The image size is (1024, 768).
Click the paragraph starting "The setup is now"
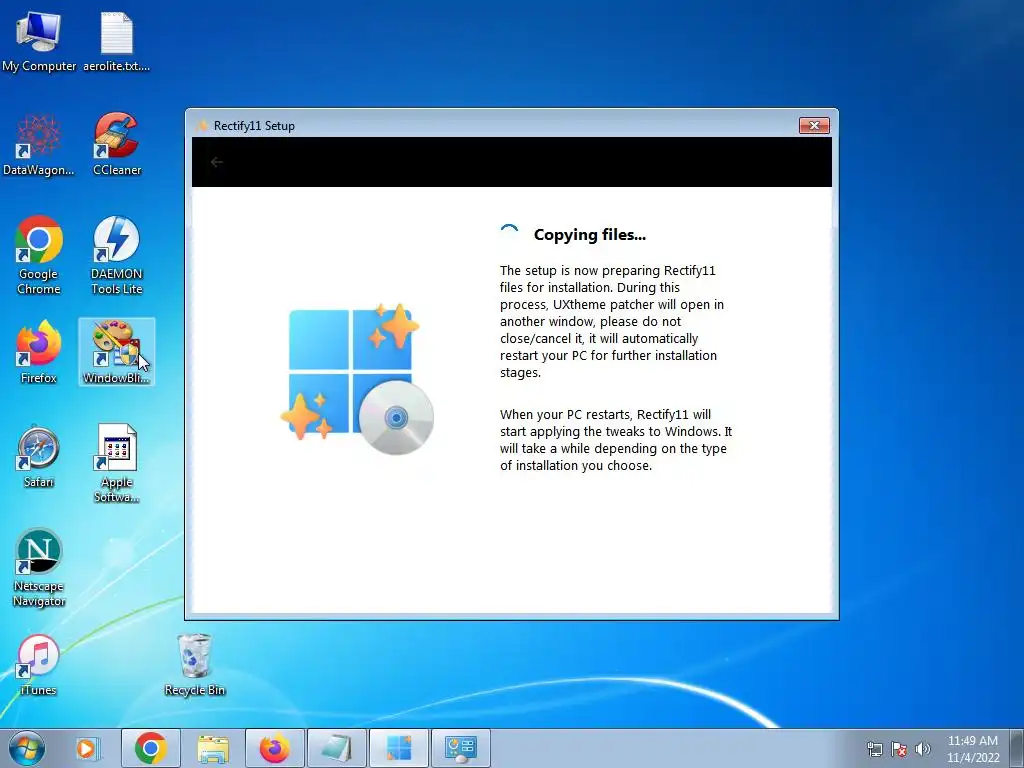tap(612, 321)
